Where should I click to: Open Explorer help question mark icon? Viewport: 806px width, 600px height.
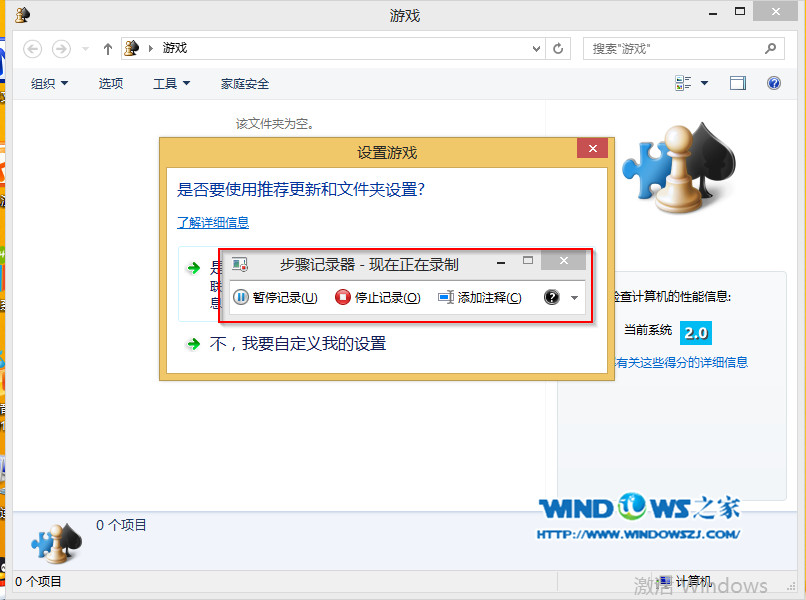773,84
